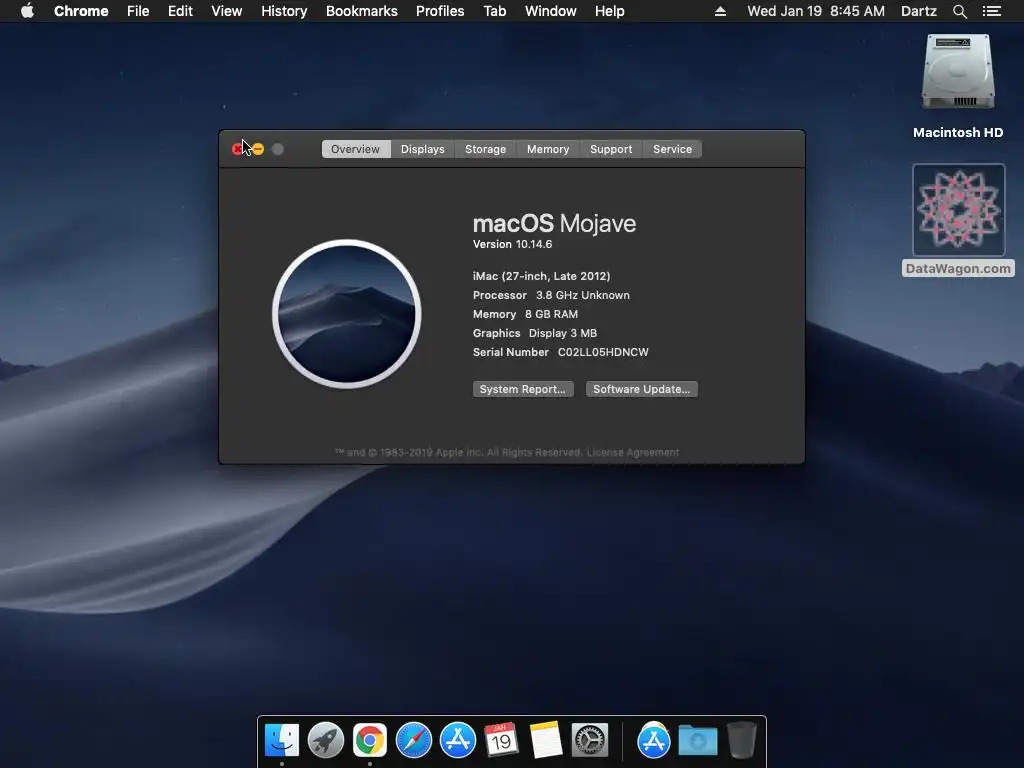Open the Edit menu
The height and width of the screenshot is (768, 1024).
[x=180, y=11]
